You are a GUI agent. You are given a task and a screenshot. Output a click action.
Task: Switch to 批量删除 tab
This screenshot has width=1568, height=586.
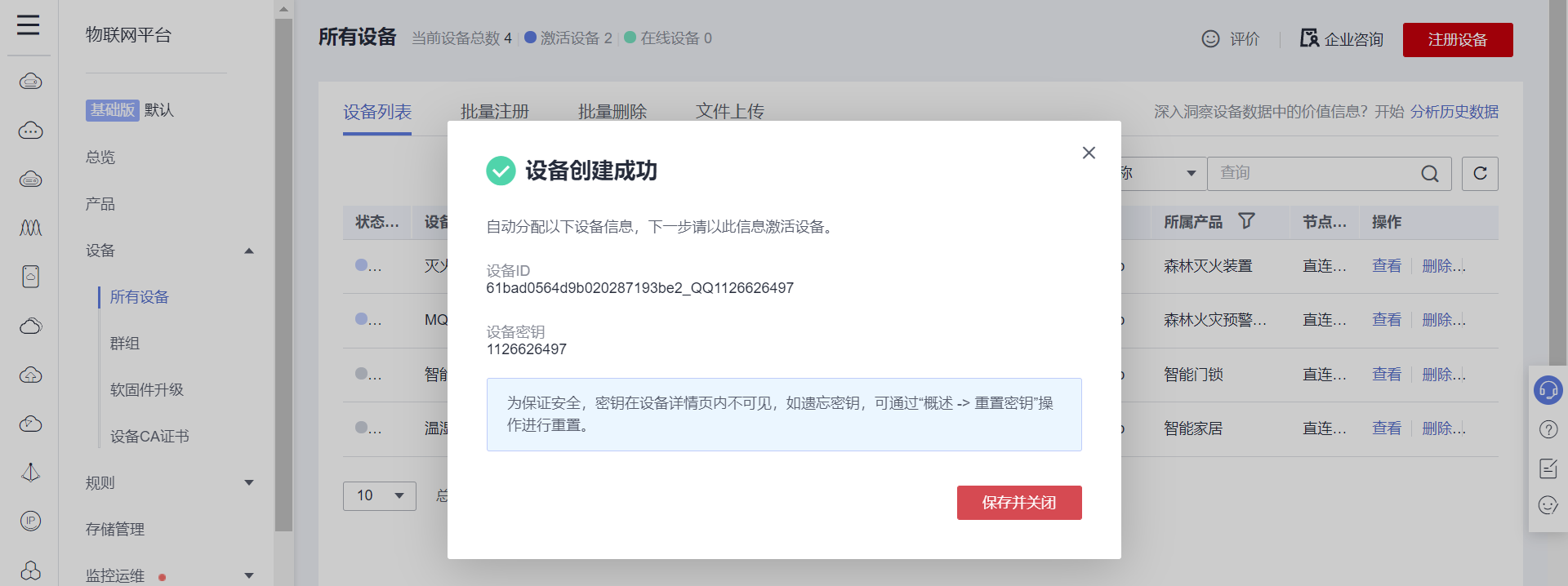pos(612,112)
